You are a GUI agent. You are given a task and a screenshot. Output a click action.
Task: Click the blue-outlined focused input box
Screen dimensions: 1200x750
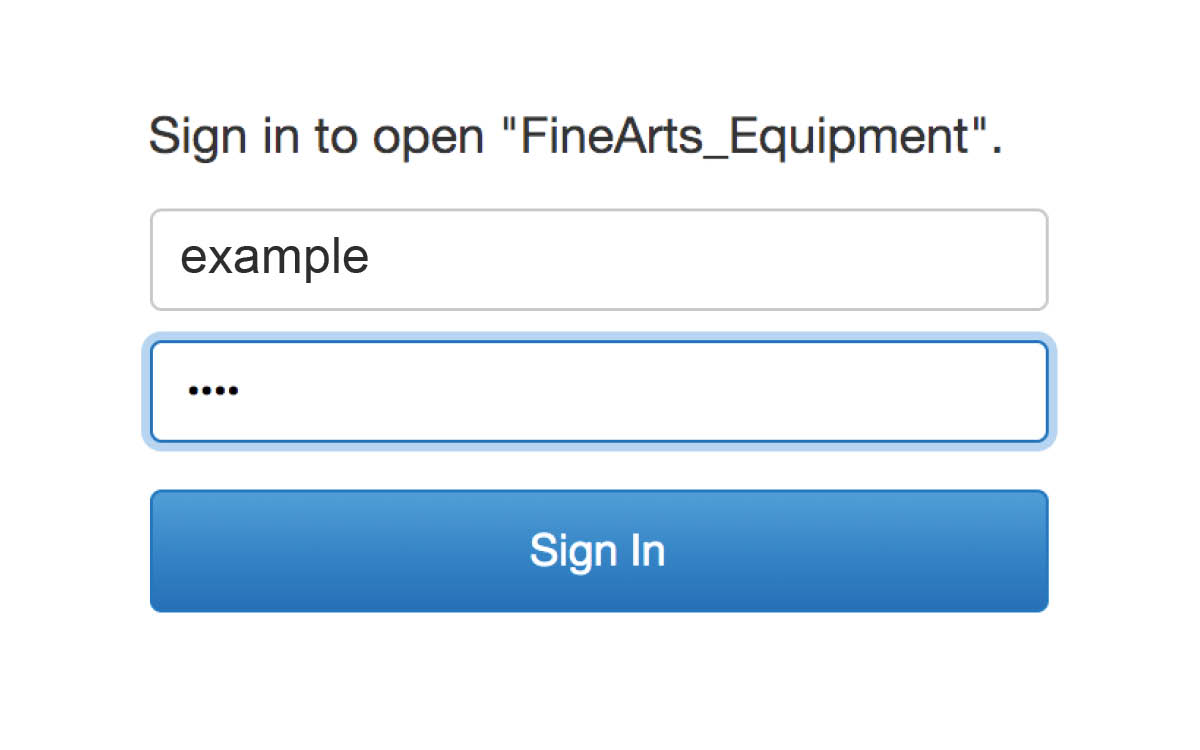click(x=599, y=391)
